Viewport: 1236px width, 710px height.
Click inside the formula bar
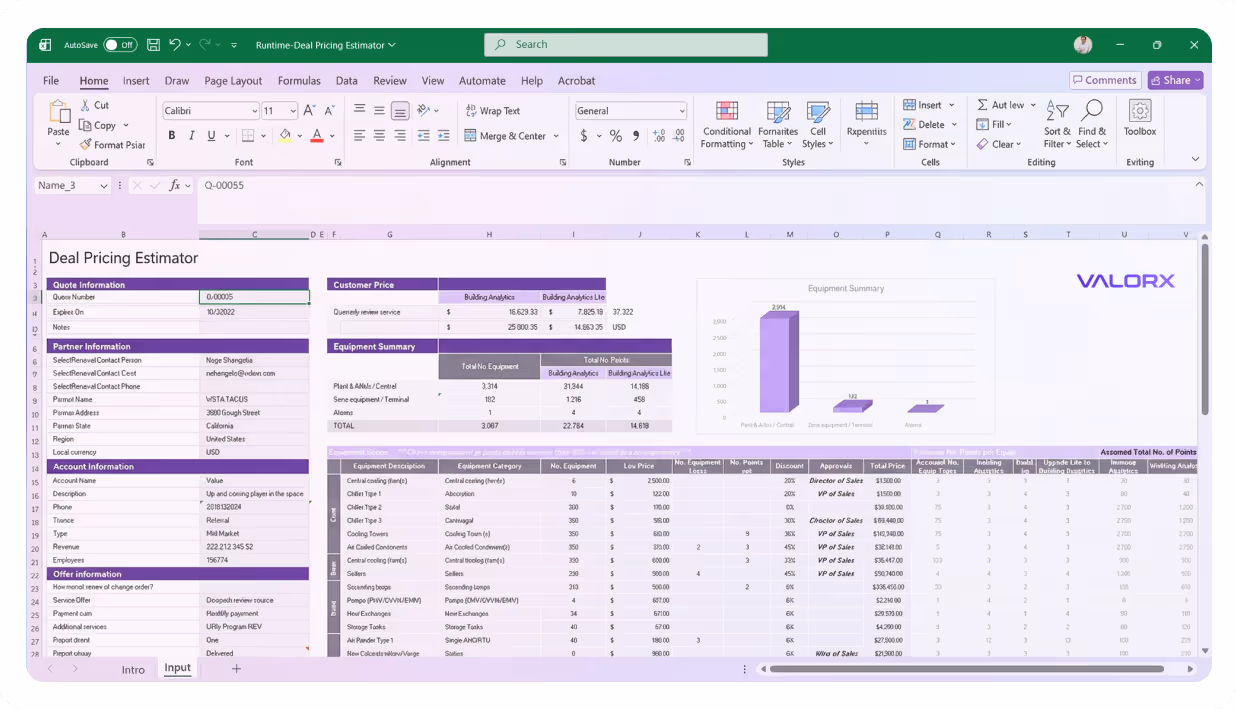400,185
